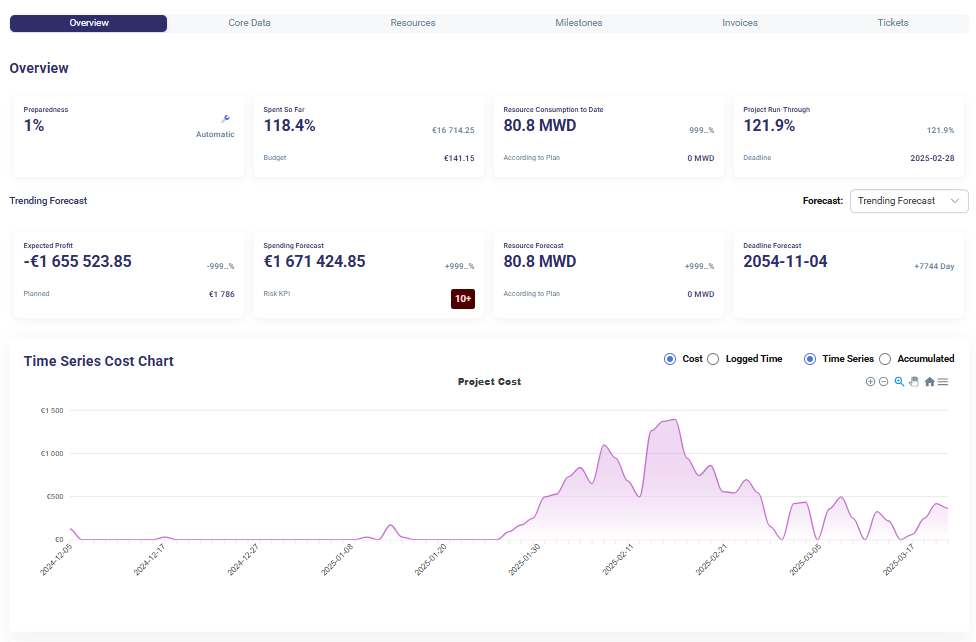Click the wrench icon in Preparedness card
Image resolution: width=976 pixels, height=642 pixels.
tap(225, 118)
